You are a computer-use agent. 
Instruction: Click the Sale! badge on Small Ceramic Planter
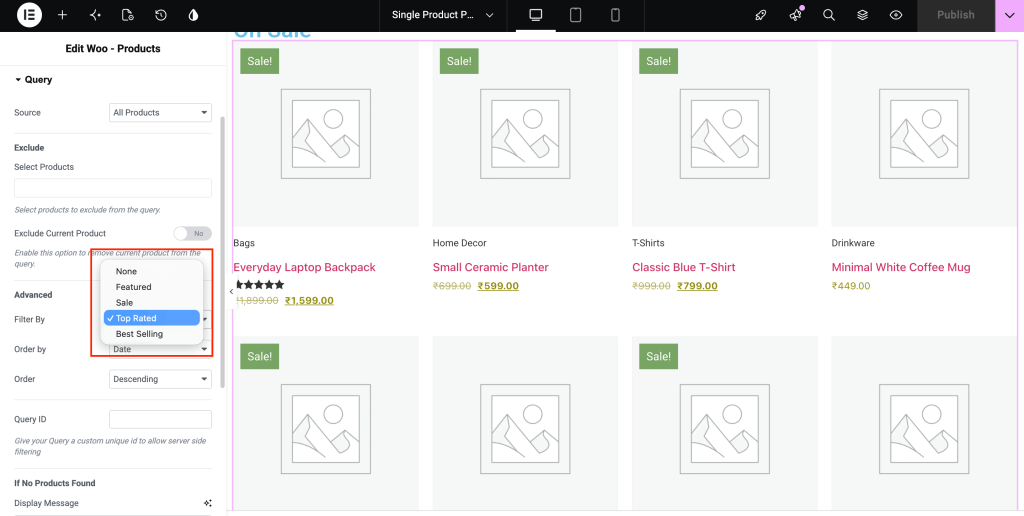(459, 61)
